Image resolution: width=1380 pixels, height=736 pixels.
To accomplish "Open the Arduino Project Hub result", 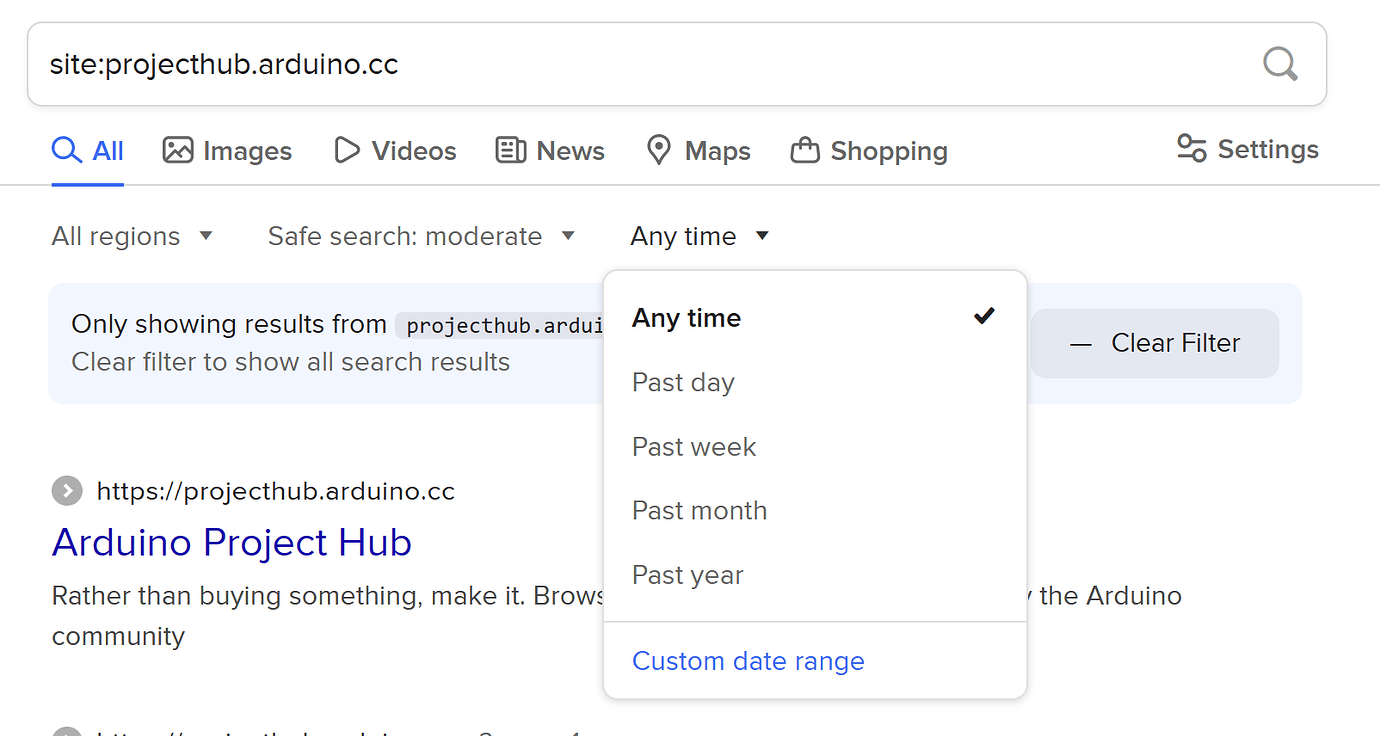I will (232, 542).
